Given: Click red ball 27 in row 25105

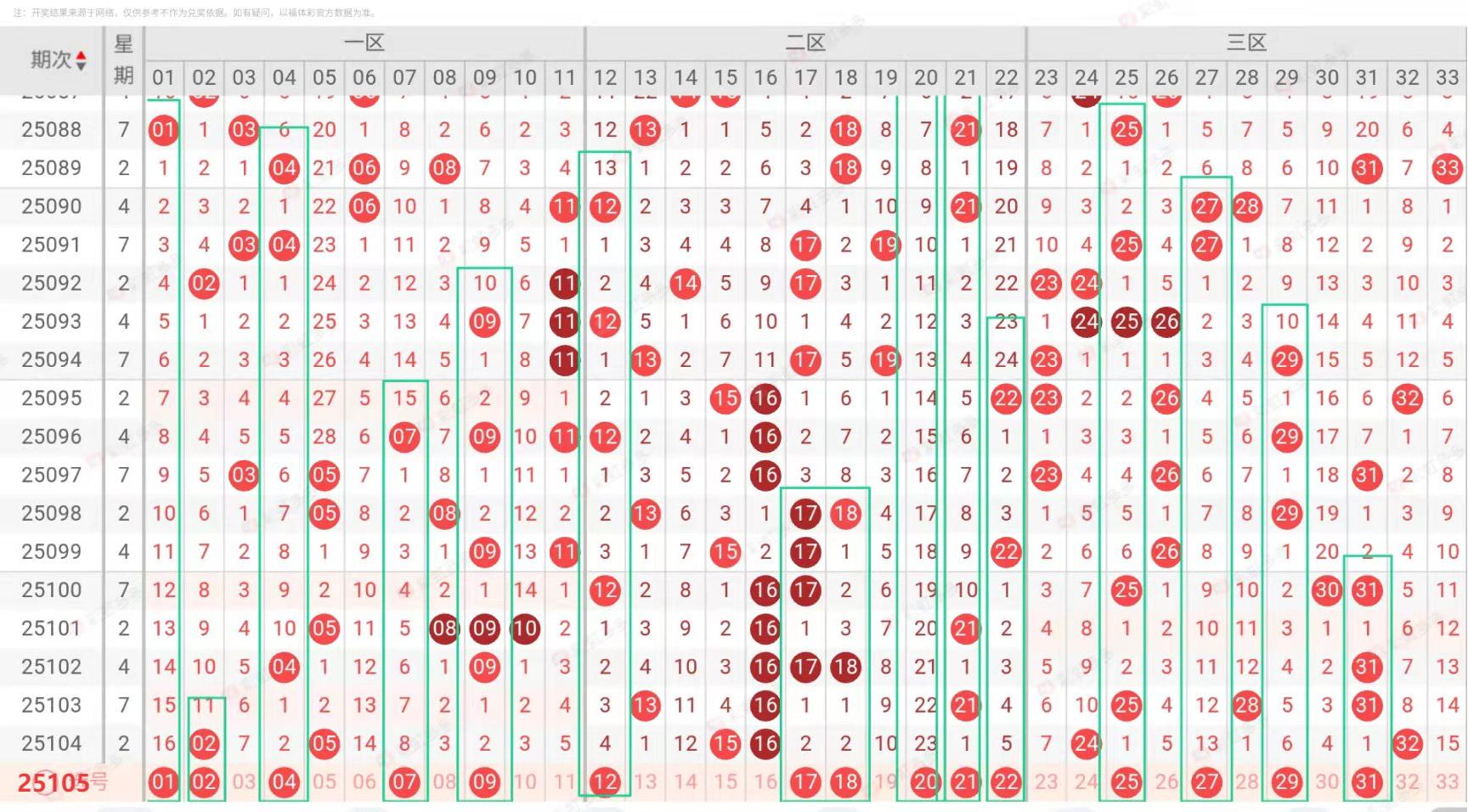Looking at the screenshot, I should tap(1206, 781).
